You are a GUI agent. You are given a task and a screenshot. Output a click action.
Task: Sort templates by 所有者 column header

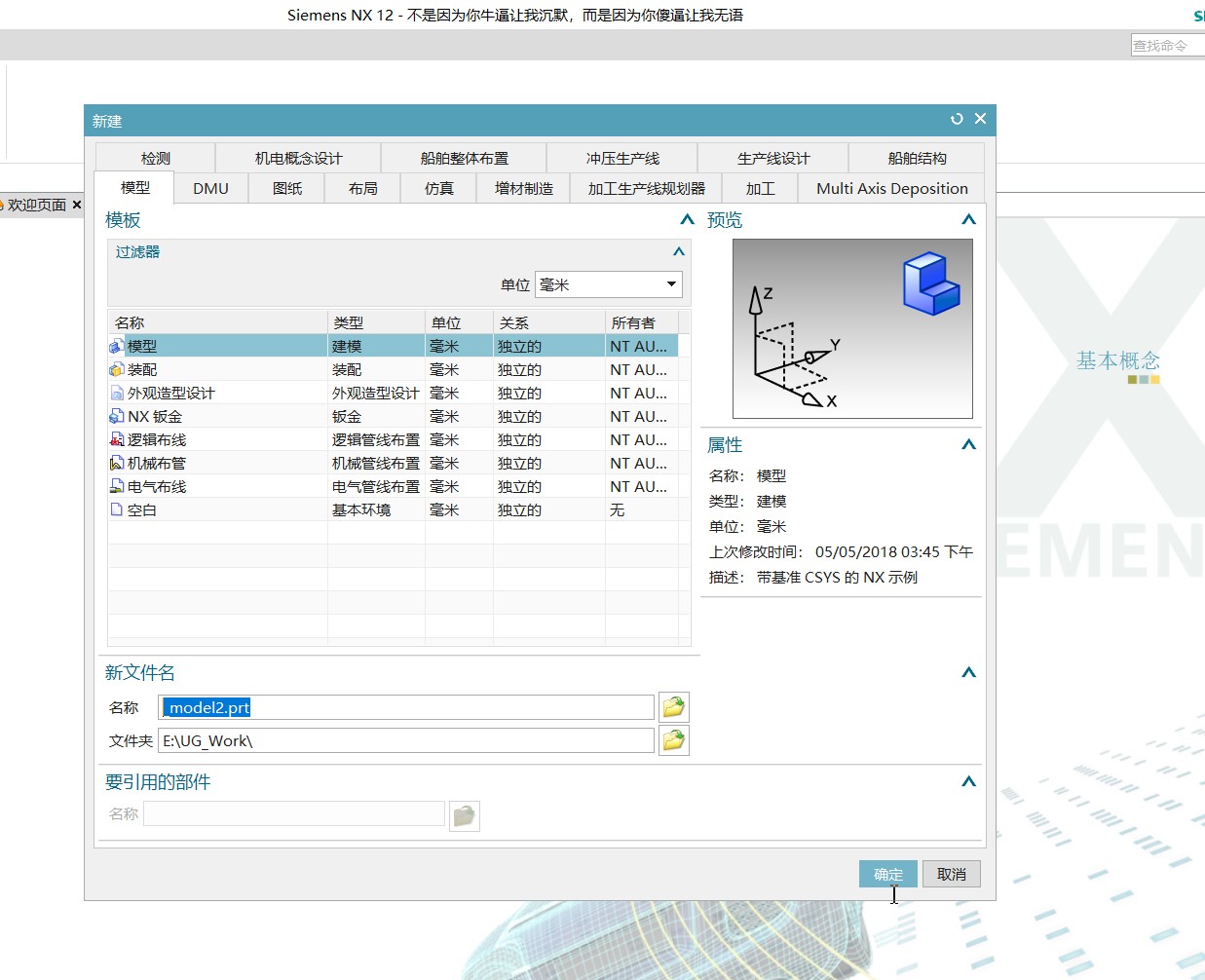coord(641,322)
